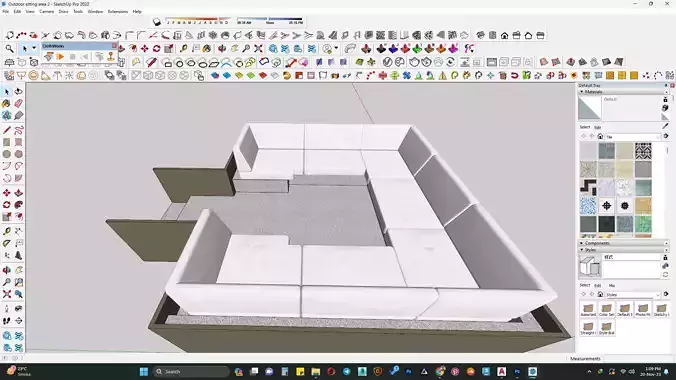Screen dimensions: 676x380
Task: Click the red rotate arrows icon in second toolbar row
Action: pyautogui.click(x=156, y=49)
